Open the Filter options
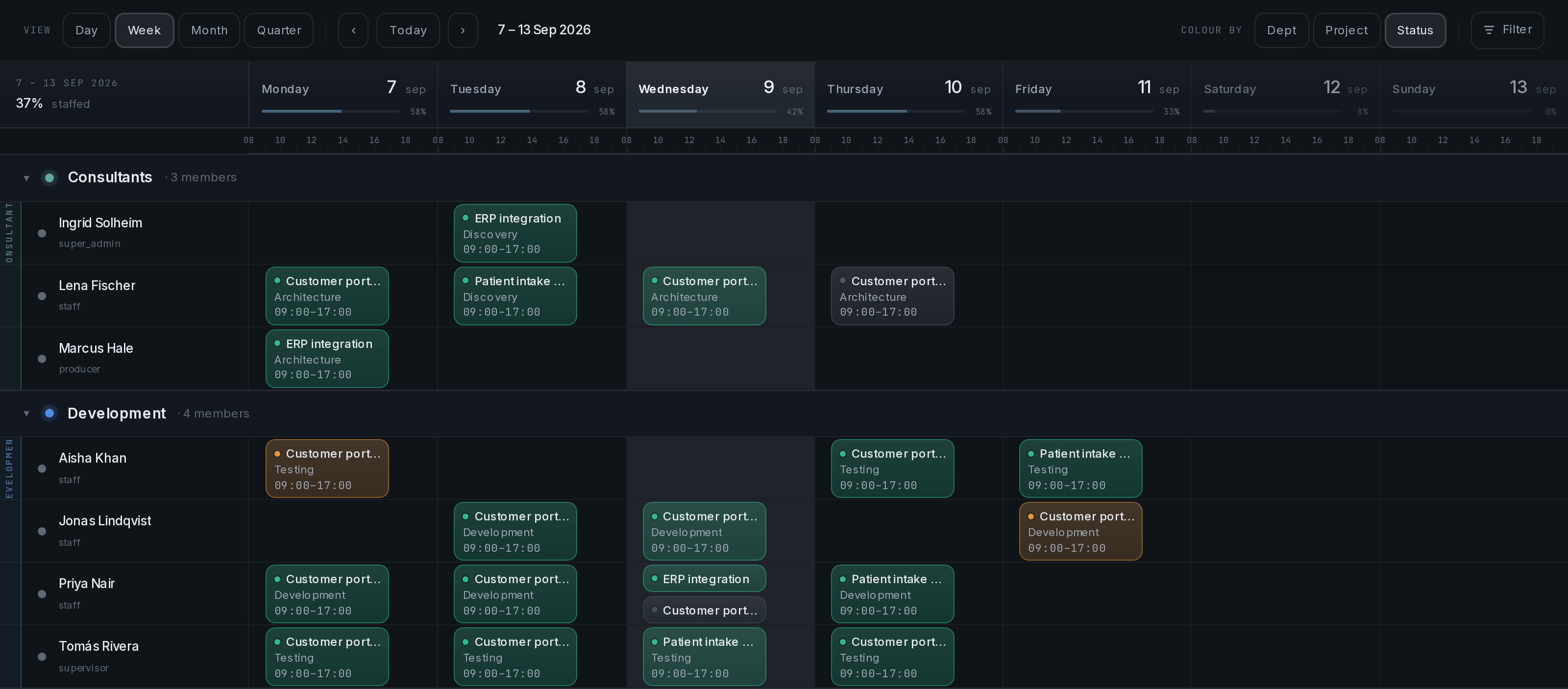This screenshot has height=689, width=1568. (1507, 30)
